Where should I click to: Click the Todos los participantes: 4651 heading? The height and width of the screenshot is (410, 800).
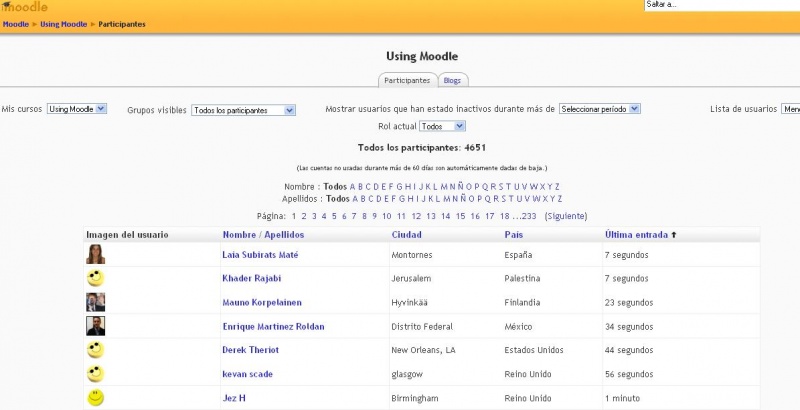click(421, 148)
